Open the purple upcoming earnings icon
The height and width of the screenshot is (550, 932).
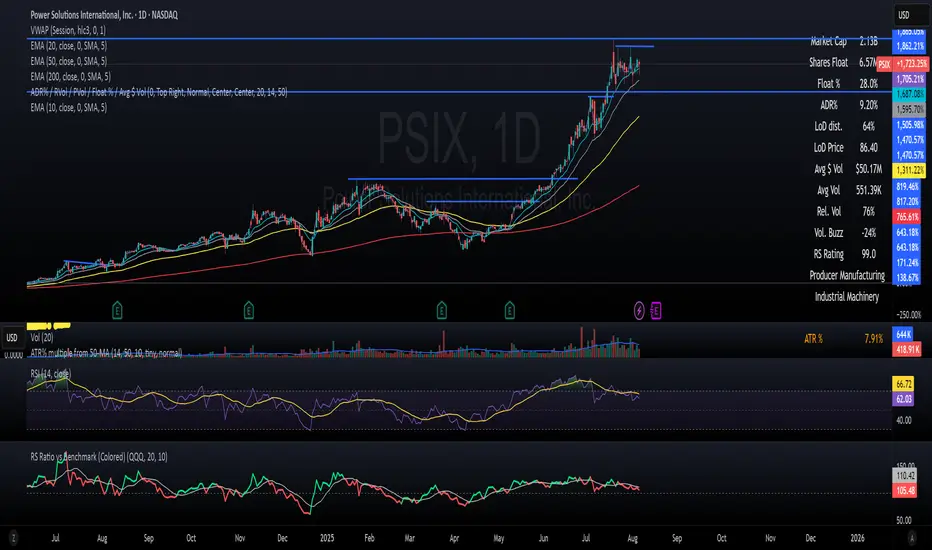656,310
